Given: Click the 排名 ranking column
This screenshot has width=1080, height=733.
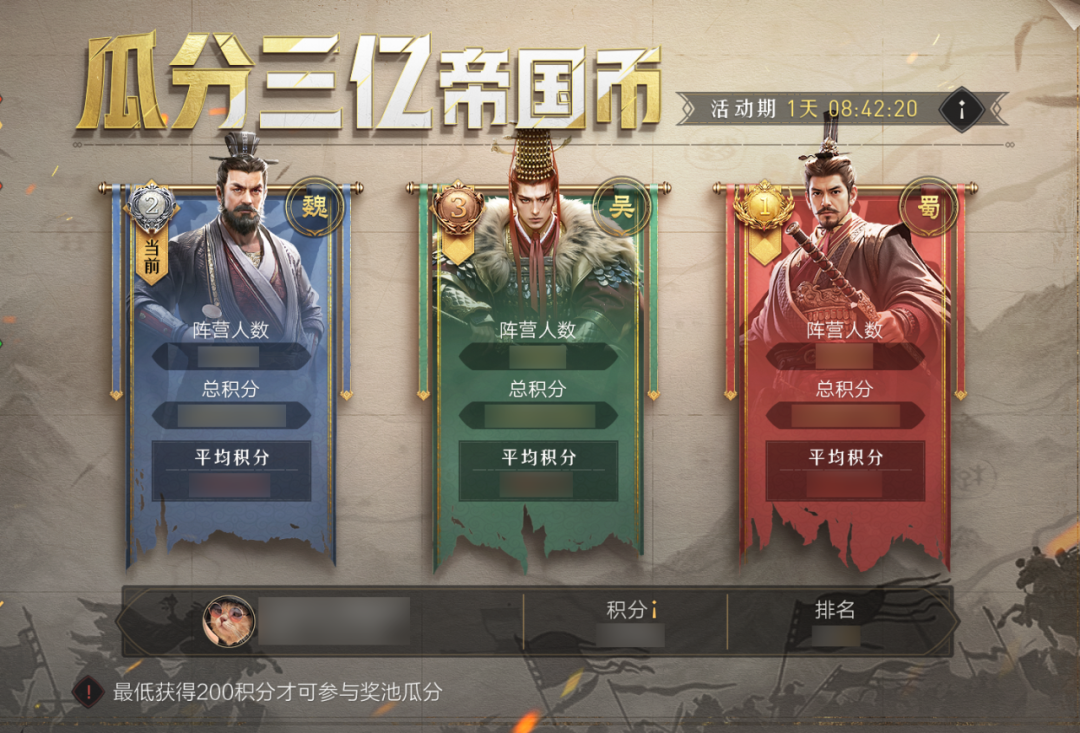Looking at the screenshot, I should coord(835,621).
